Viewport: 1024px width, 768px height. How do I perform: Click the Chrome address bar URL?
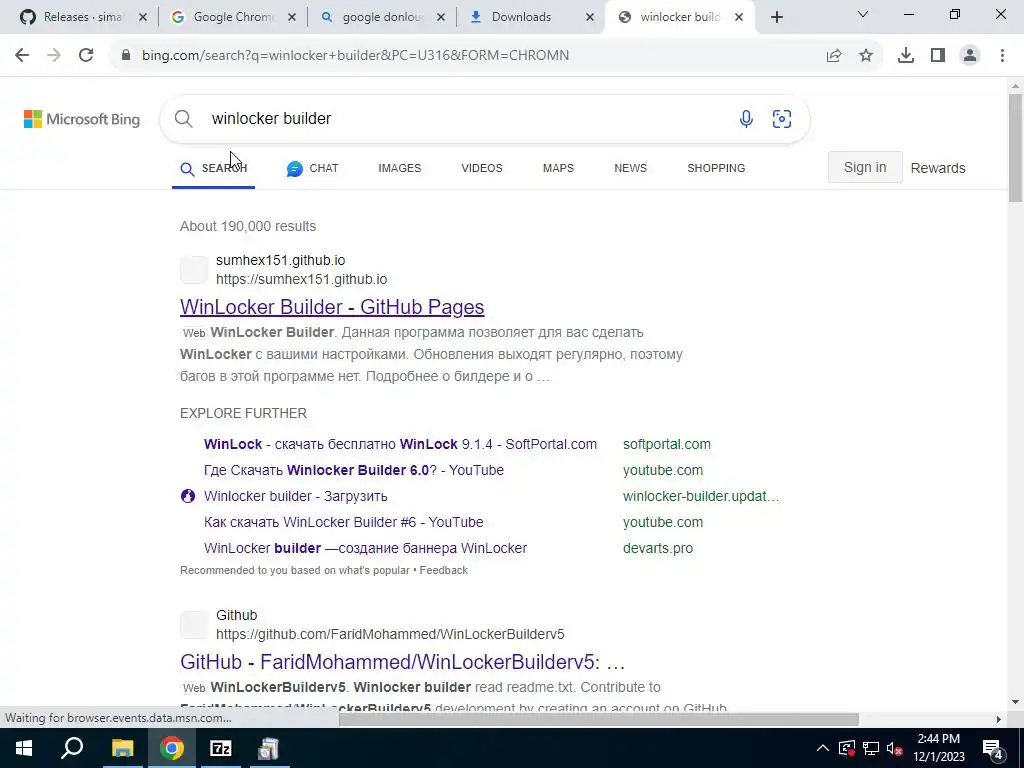(355, 56)
